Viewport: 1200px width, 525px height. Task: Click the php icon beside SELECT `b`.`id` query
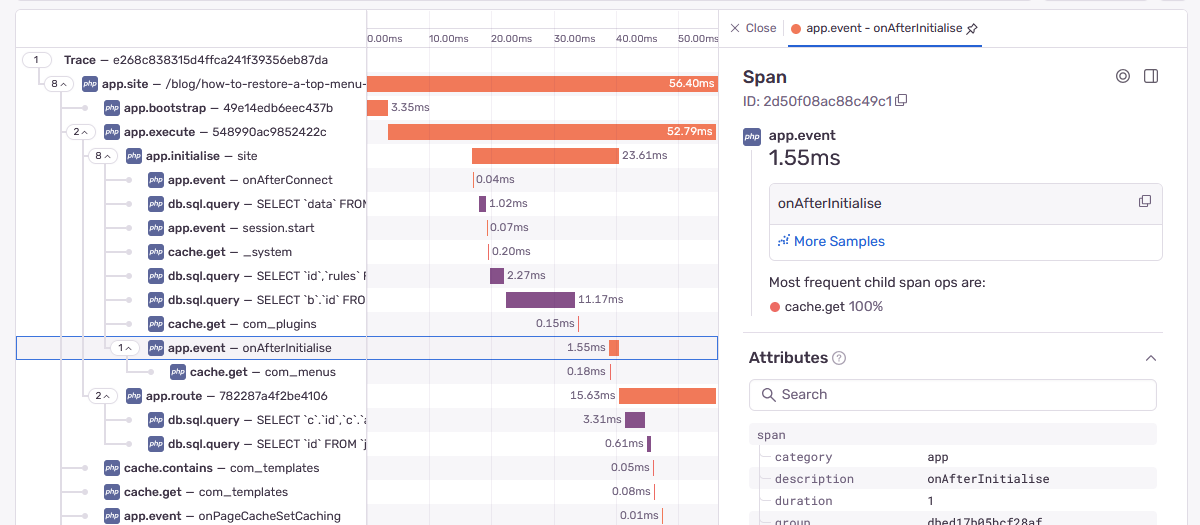tap(156, 300)
